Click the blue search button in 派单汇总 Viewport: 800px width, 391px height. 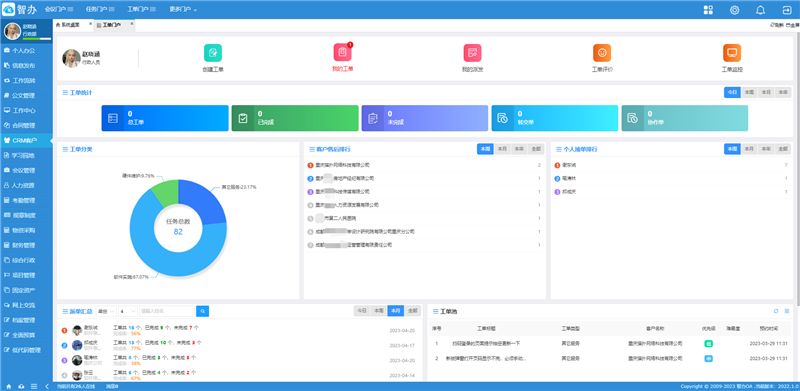[203, 311]
